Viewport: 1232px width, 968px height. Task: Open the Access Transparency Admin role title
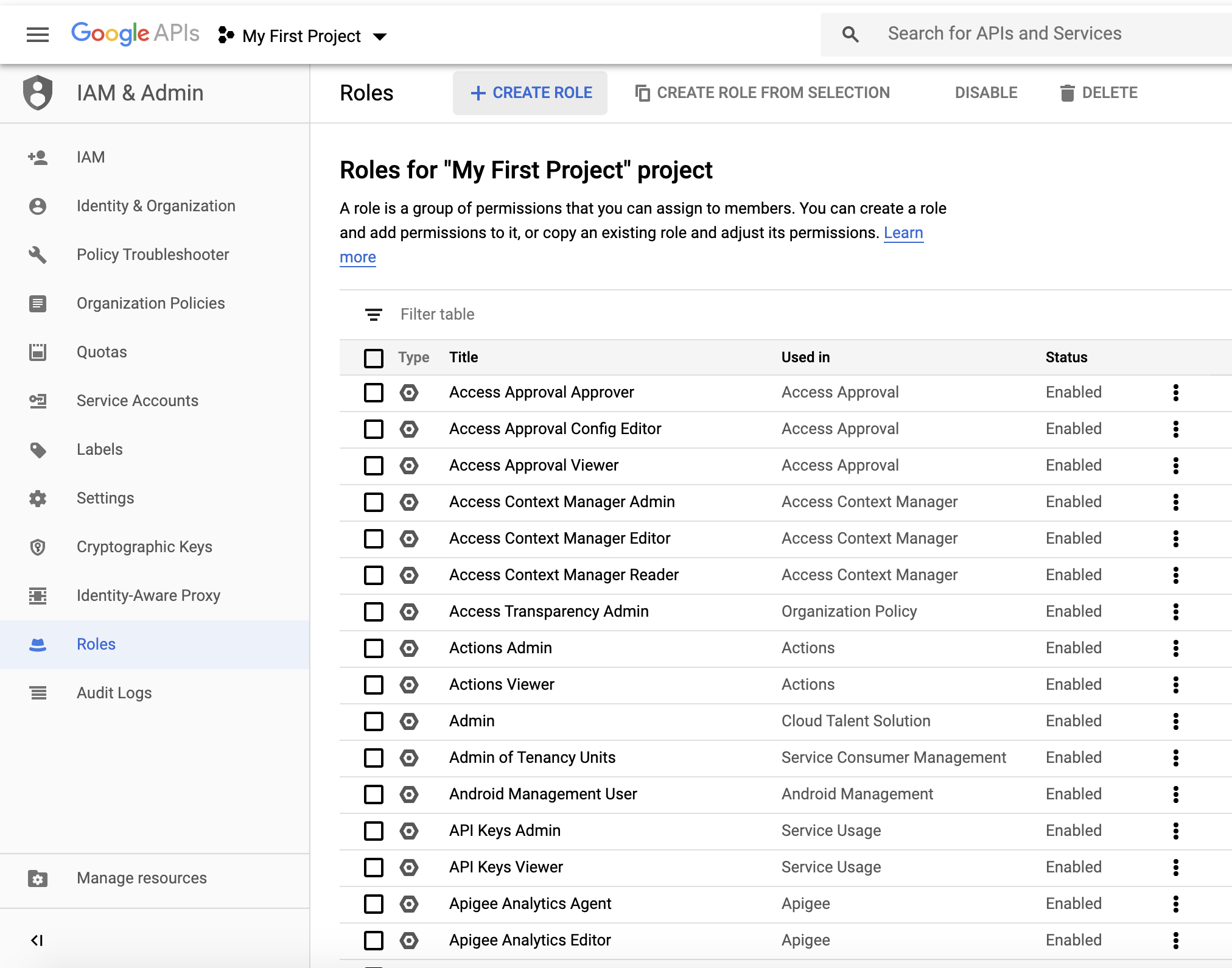(549, 612)
